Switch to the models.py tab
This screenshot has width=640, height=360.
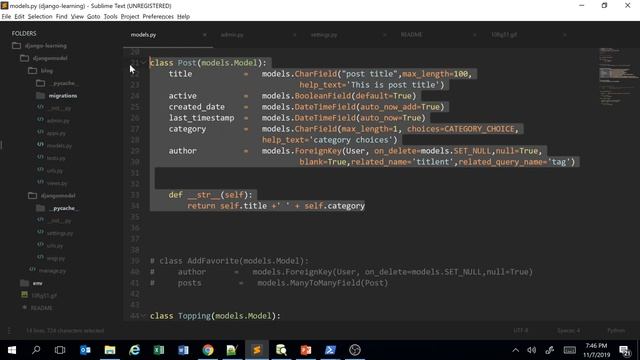(x=143, y=35)
